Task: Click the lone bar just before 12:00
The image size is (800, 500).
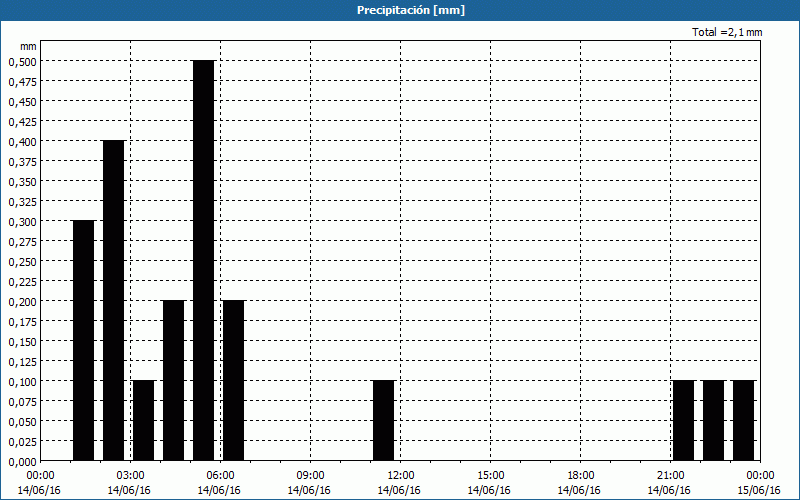Action: pos(384,421)
